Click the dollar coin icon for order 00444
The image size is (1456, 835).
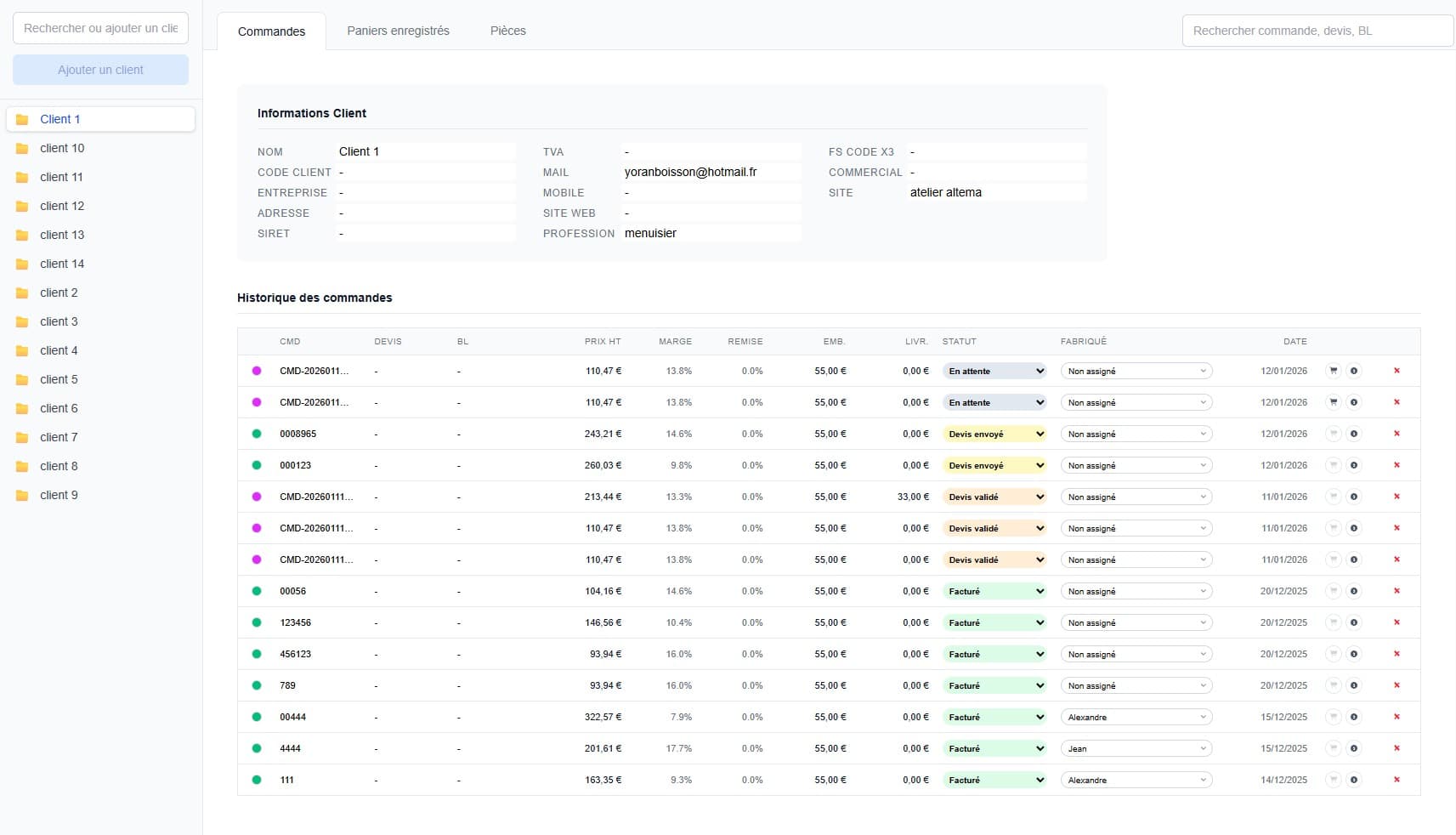tap(1354, 717)
